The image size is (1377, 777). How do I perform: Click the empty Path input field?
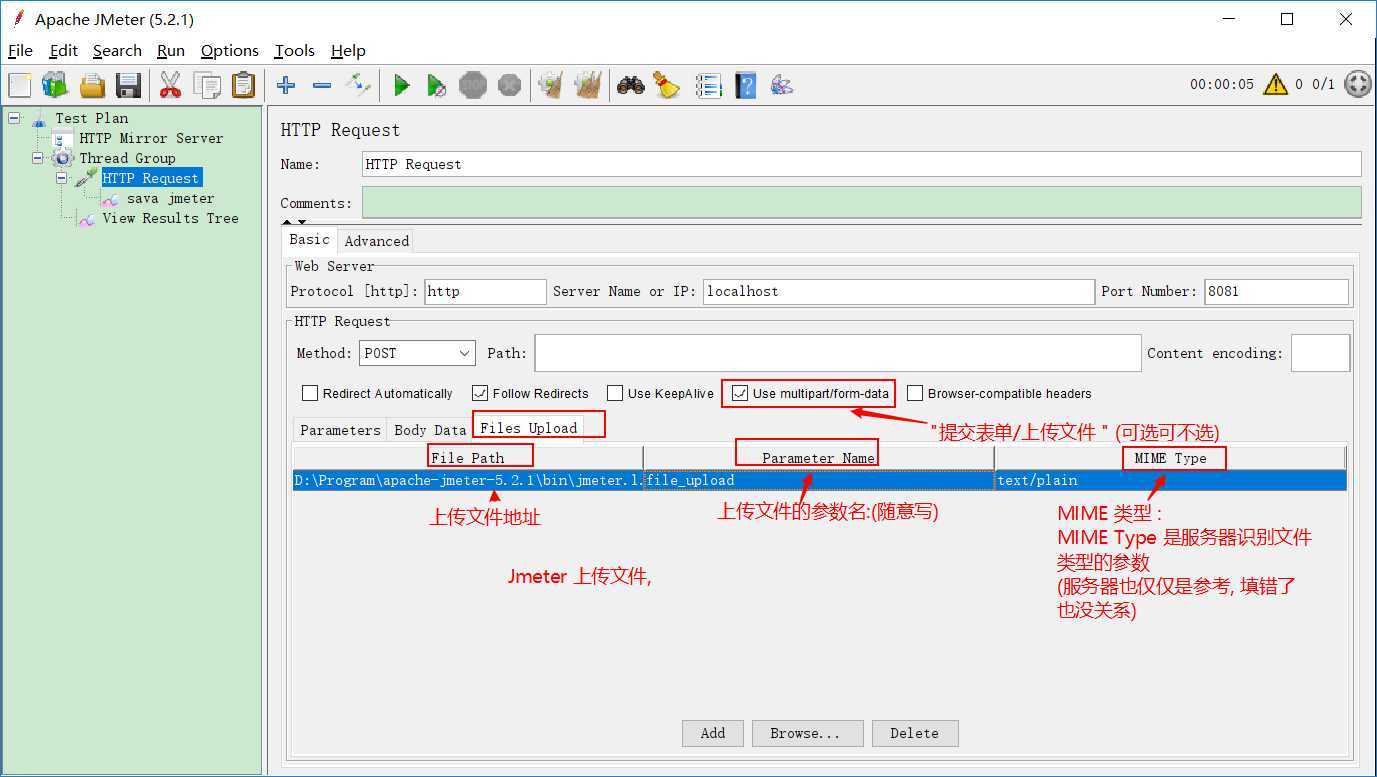(x=838, y=353)
